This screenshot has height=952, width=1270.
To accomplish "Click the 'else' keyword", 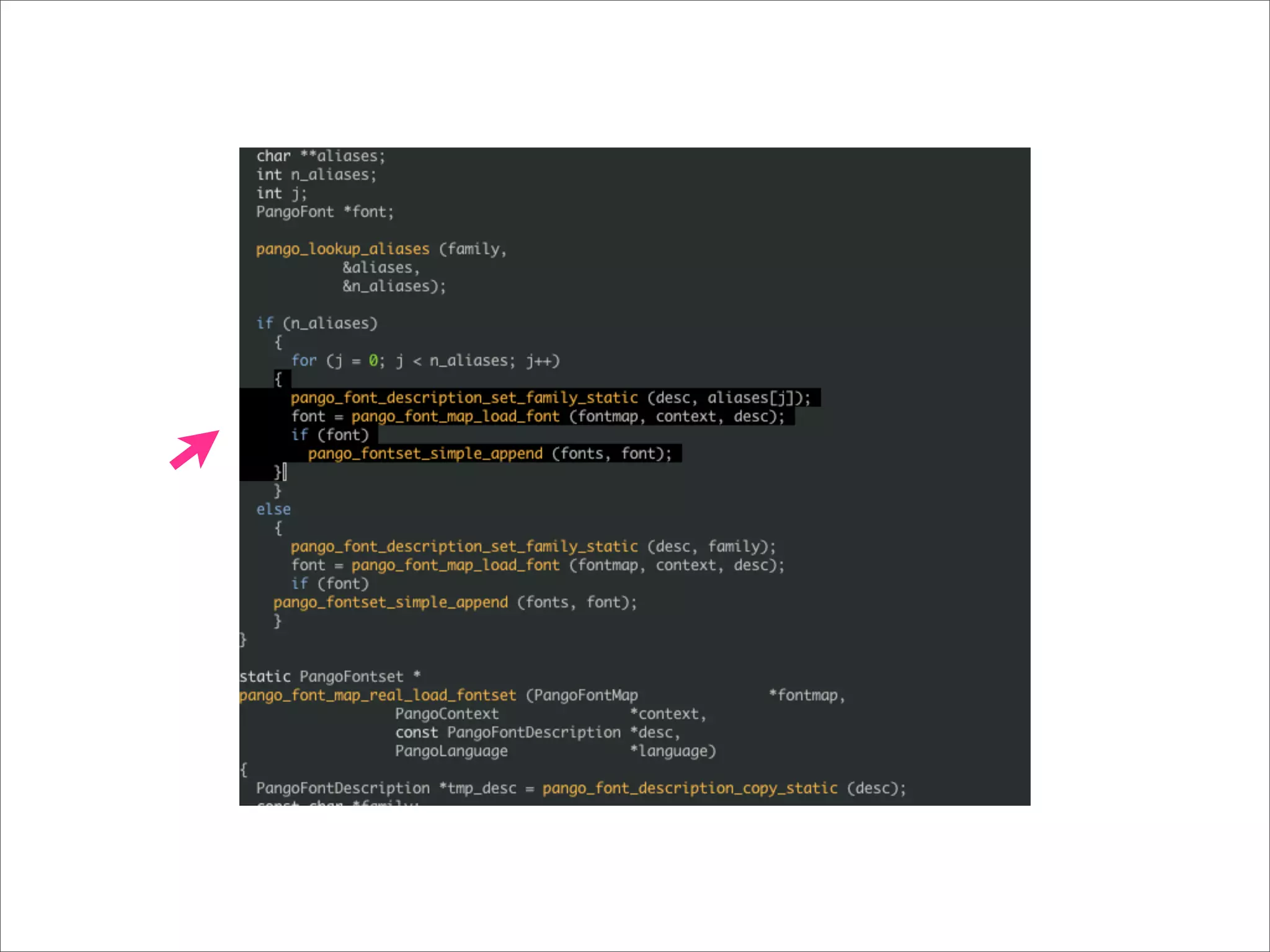I will (273, 509).
